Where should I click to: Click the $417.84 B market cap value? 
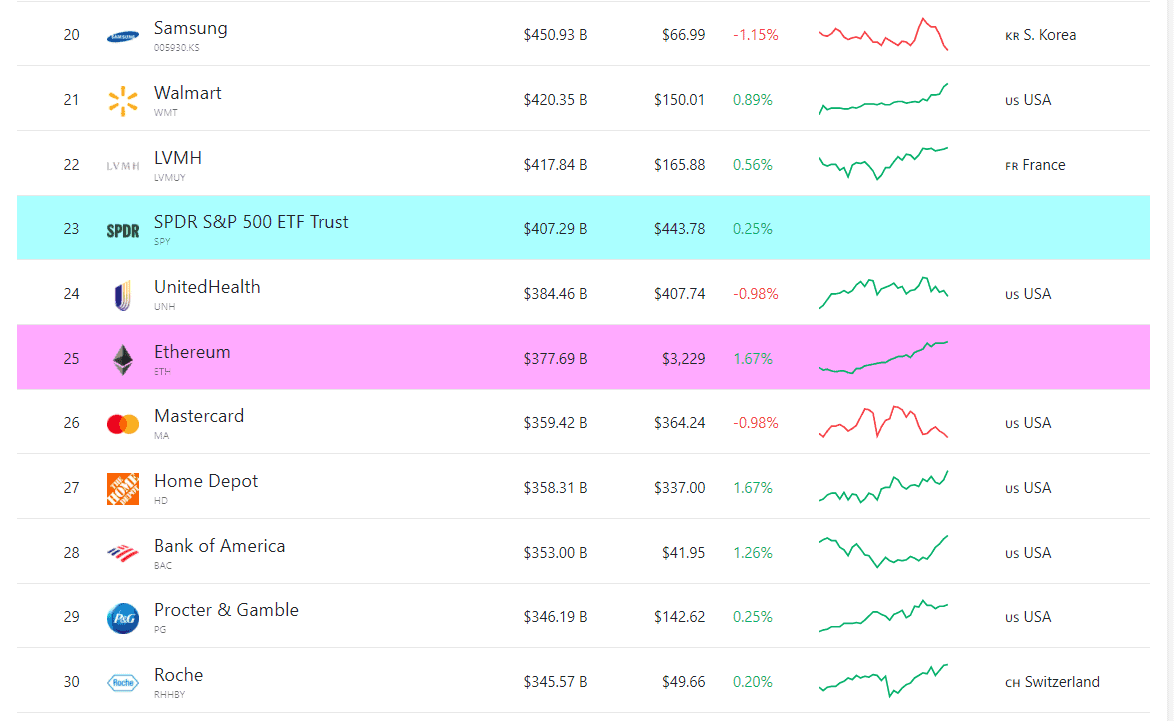click(x=555, y=165)
